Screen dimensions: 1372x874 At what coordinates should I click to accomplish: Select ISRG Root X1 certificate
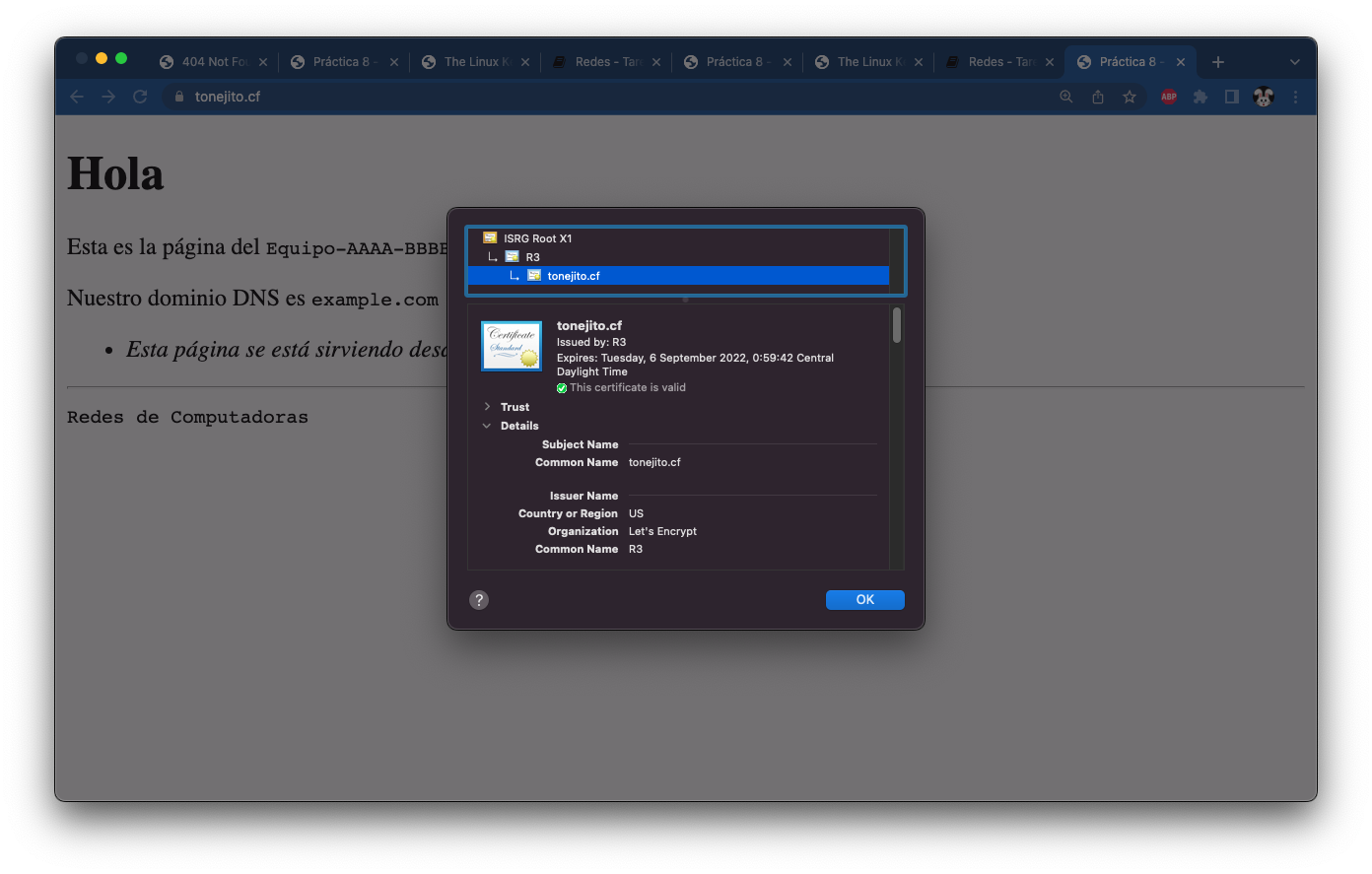click(537, 238)
